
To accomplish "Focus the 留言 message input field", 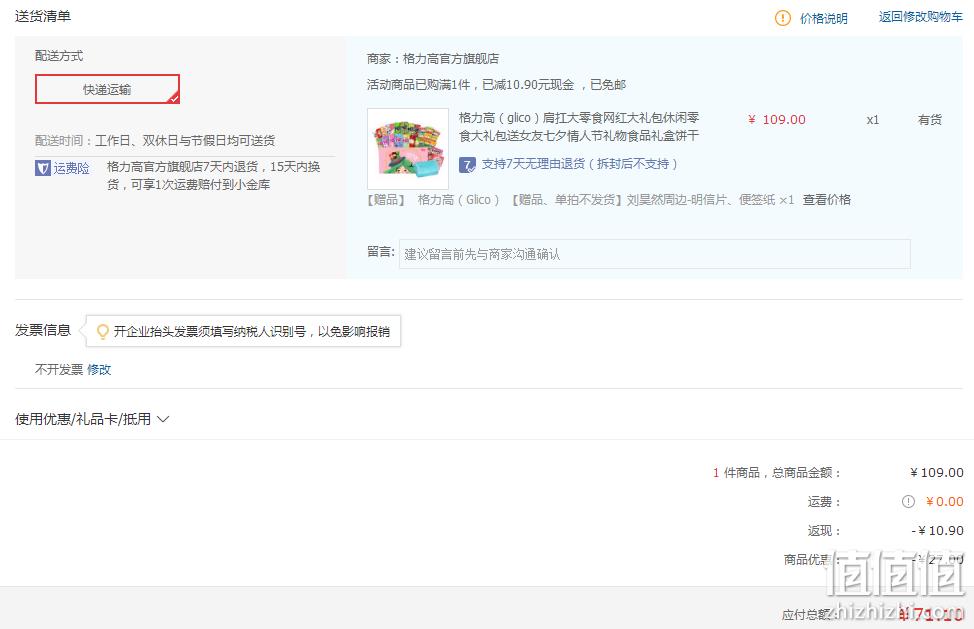I will (x=655, y=254).
